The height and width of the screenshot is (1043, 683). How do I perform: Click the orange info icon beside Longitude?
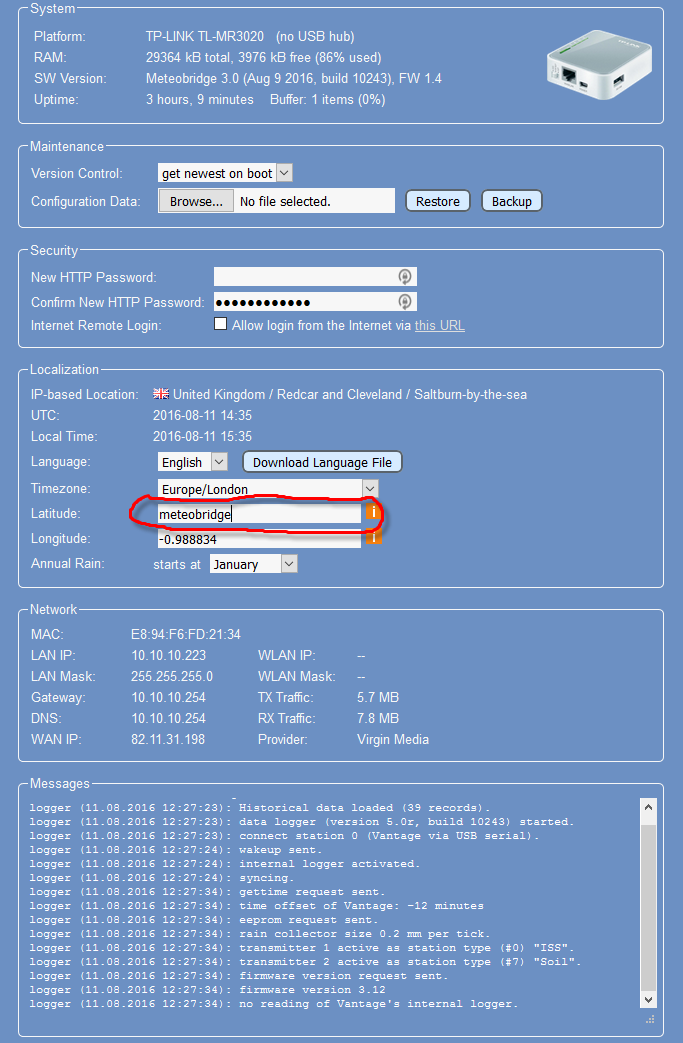tap(373, 538)
